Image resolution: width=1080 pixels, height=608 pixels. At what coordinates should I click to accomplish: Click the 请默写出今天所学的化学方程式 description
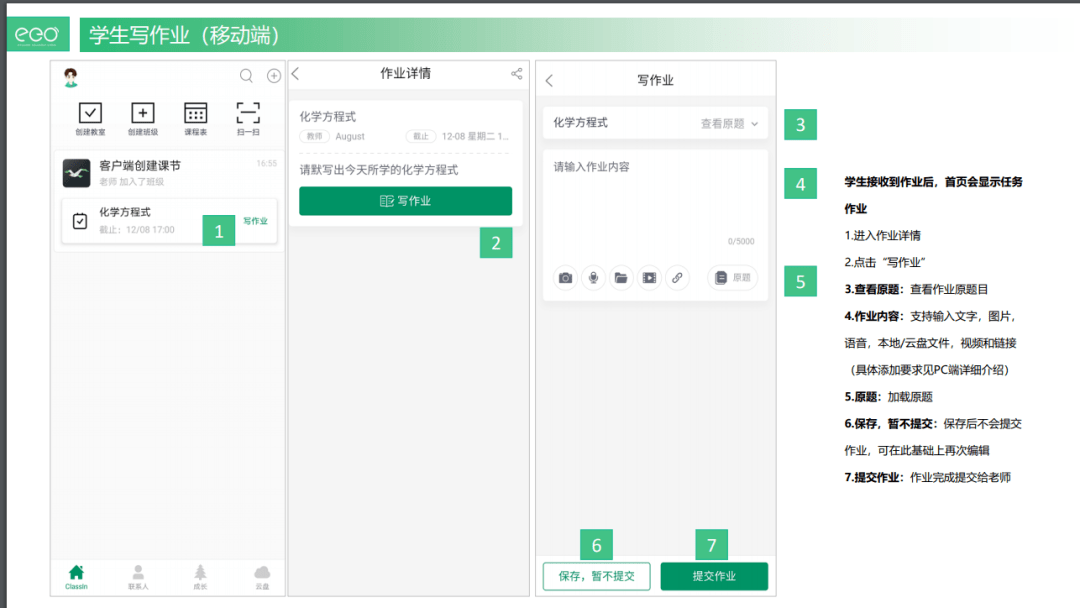379,170
